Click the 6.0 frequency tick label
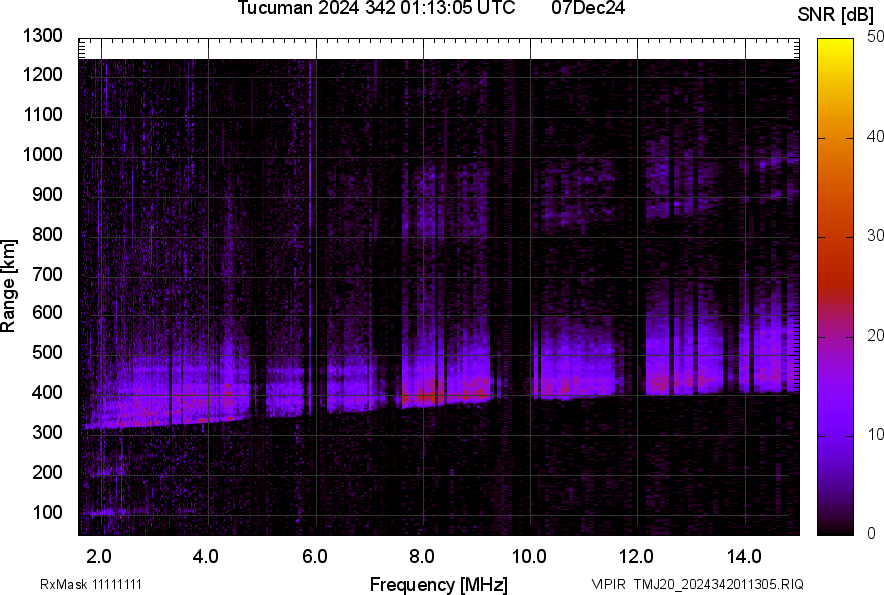Image resolution: width=884 pixels, height=595 pixels. pyautogui.click(x=315, y=557)
